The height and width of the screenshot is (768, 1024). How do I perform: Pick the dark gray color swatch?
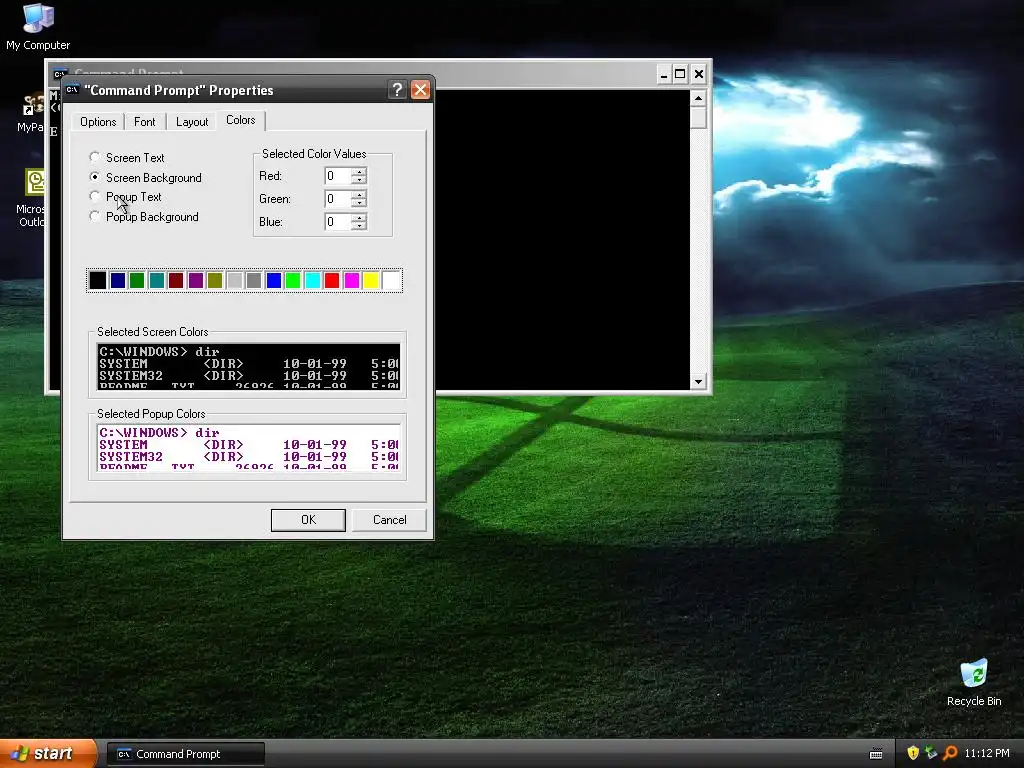[x=254, y=280]
